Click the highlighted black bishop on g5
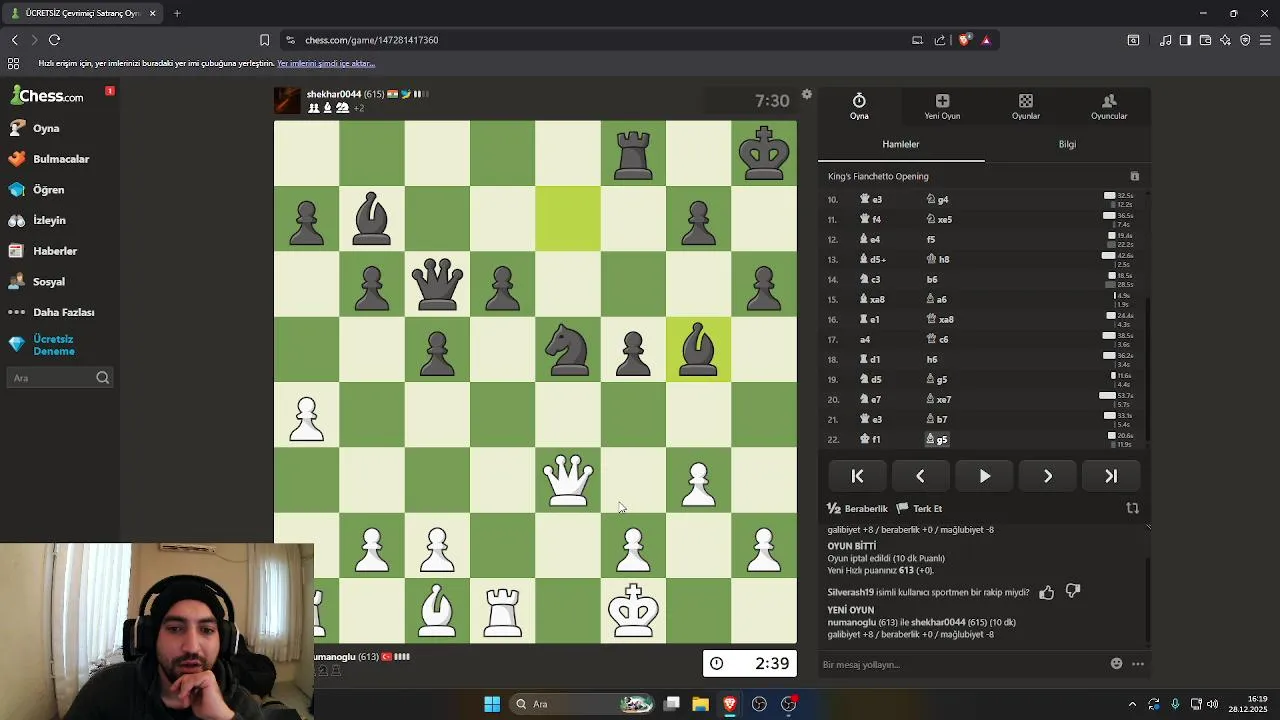This screenshot has width=1280, height=720. pyautogui.click(x=698, y=349)
